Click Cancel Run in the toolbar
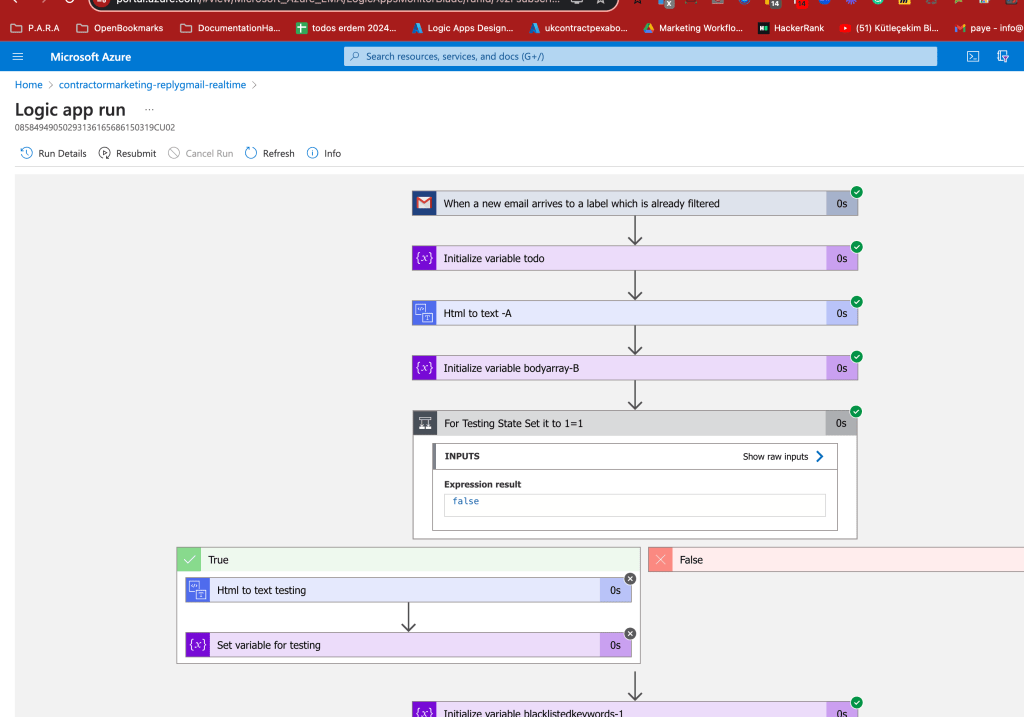Image resolution: width=1024 pixels, height=717 pixels. (x=200, y=153)
